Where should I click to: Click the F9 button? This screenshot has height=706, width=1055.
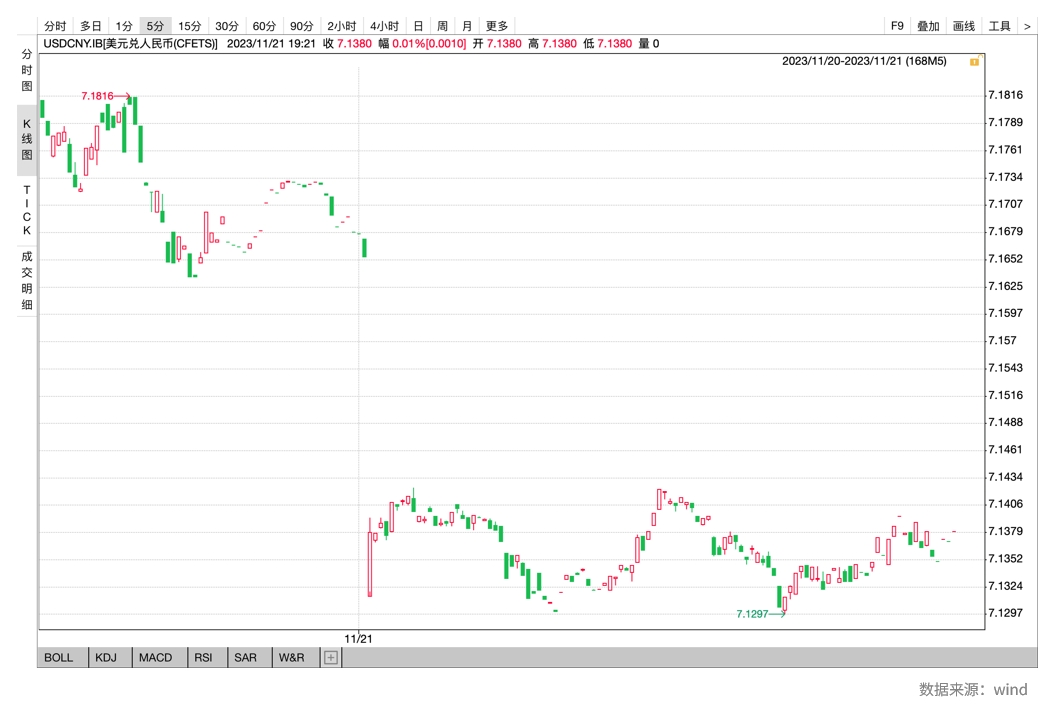pyautogui.click(x=897, y=26)
